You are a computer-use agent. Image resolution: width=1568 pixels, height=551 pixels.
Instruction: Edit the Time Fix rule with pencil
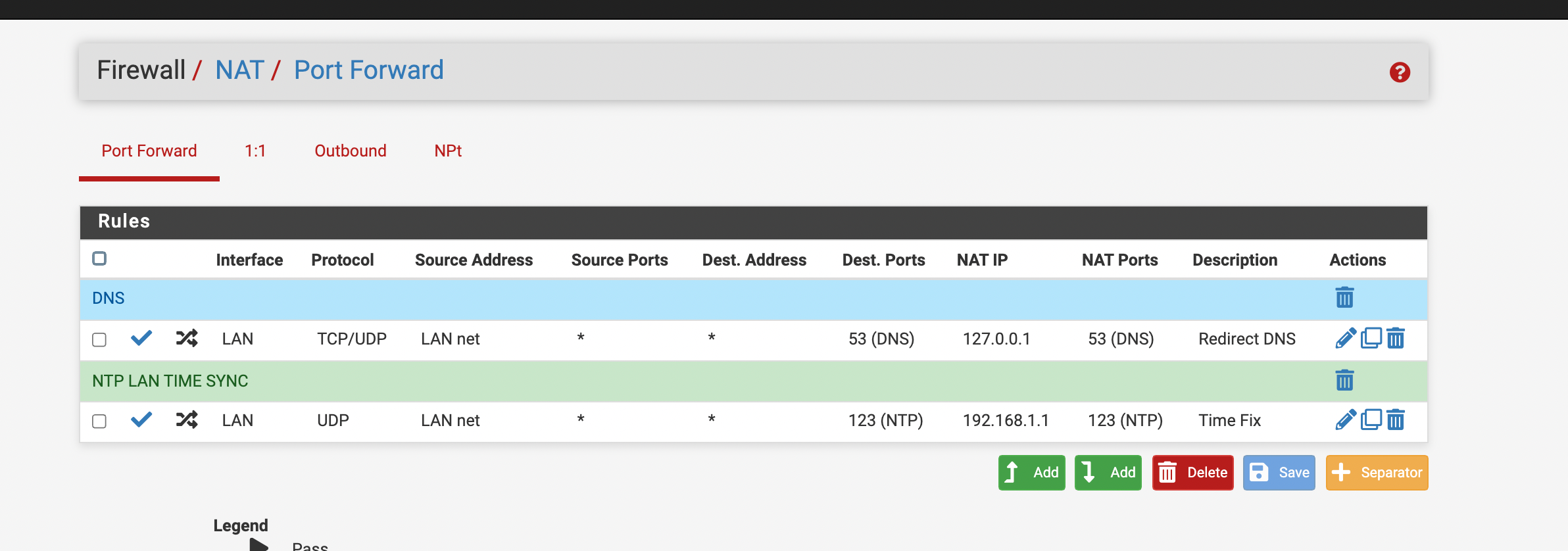[1346, 420]
